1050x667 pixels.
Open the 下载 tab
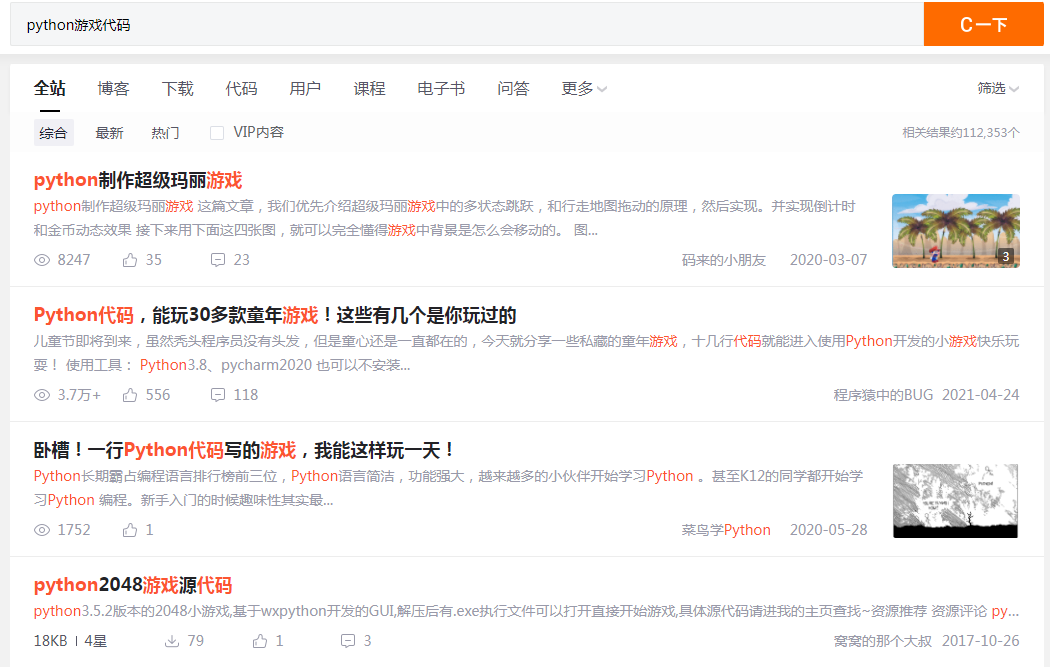pos(177,88)
